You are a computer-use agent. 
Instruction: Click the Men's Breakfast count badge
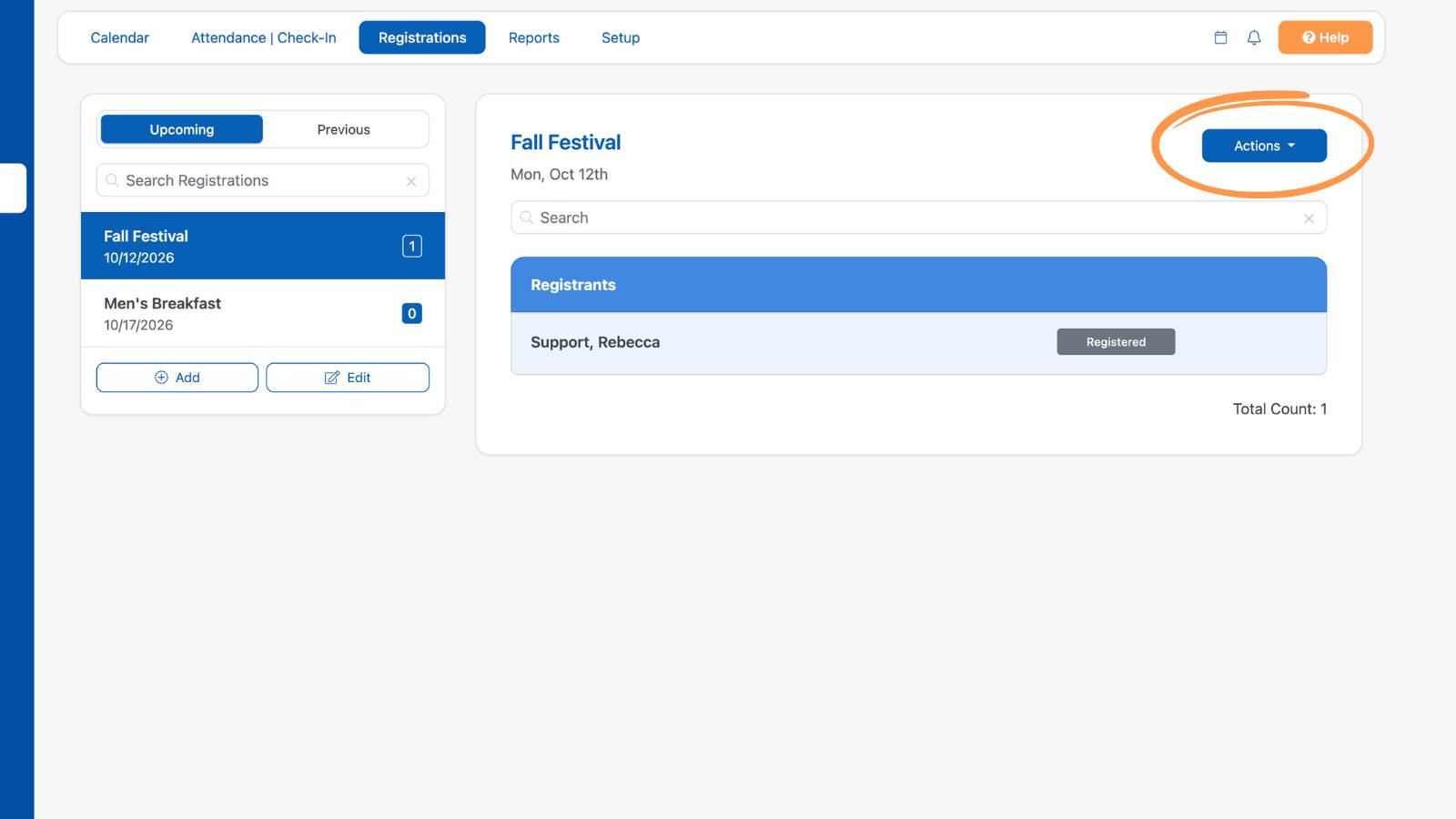click(x=412, y=313)
